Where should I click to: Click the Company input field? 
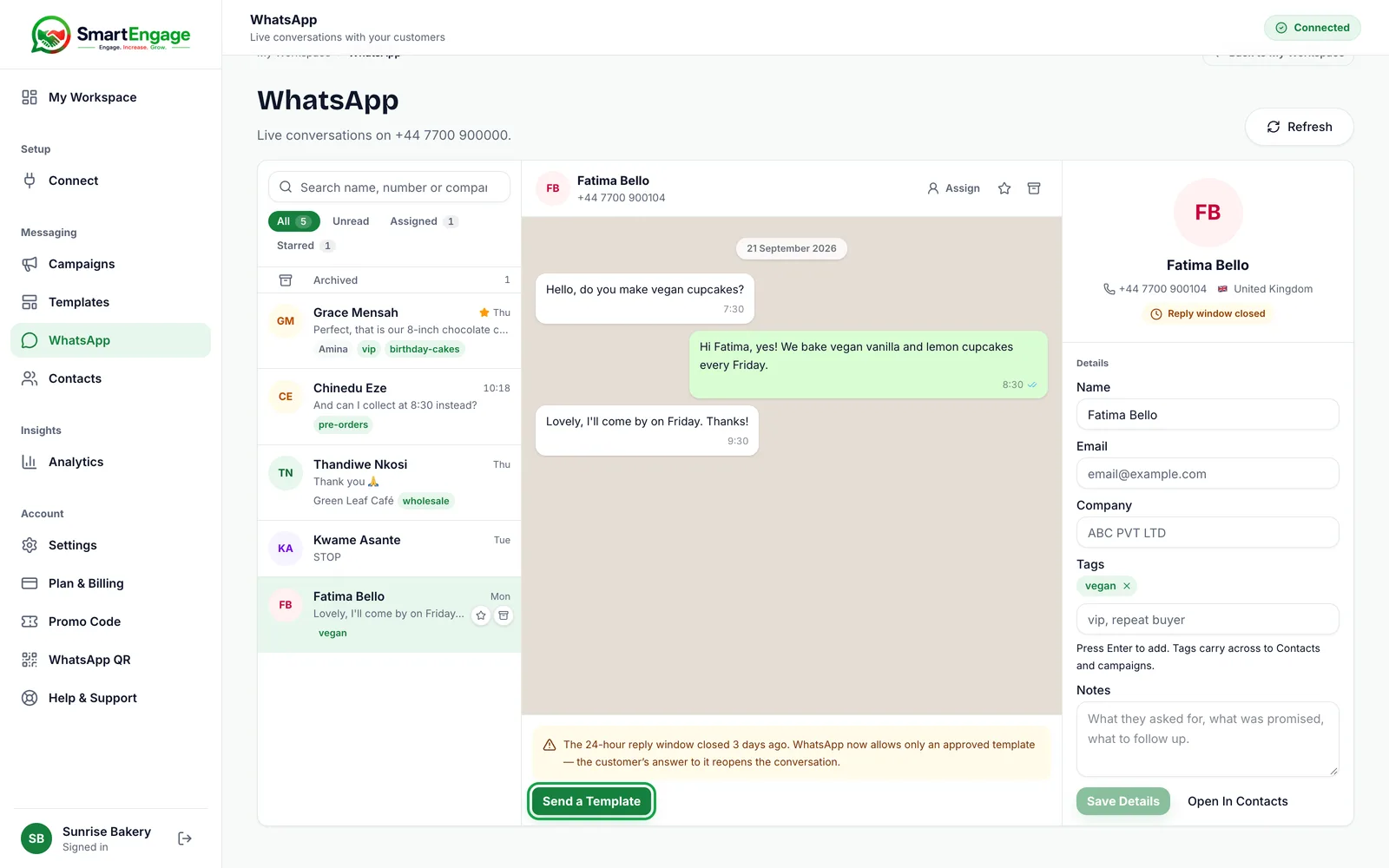[1208, 533]
